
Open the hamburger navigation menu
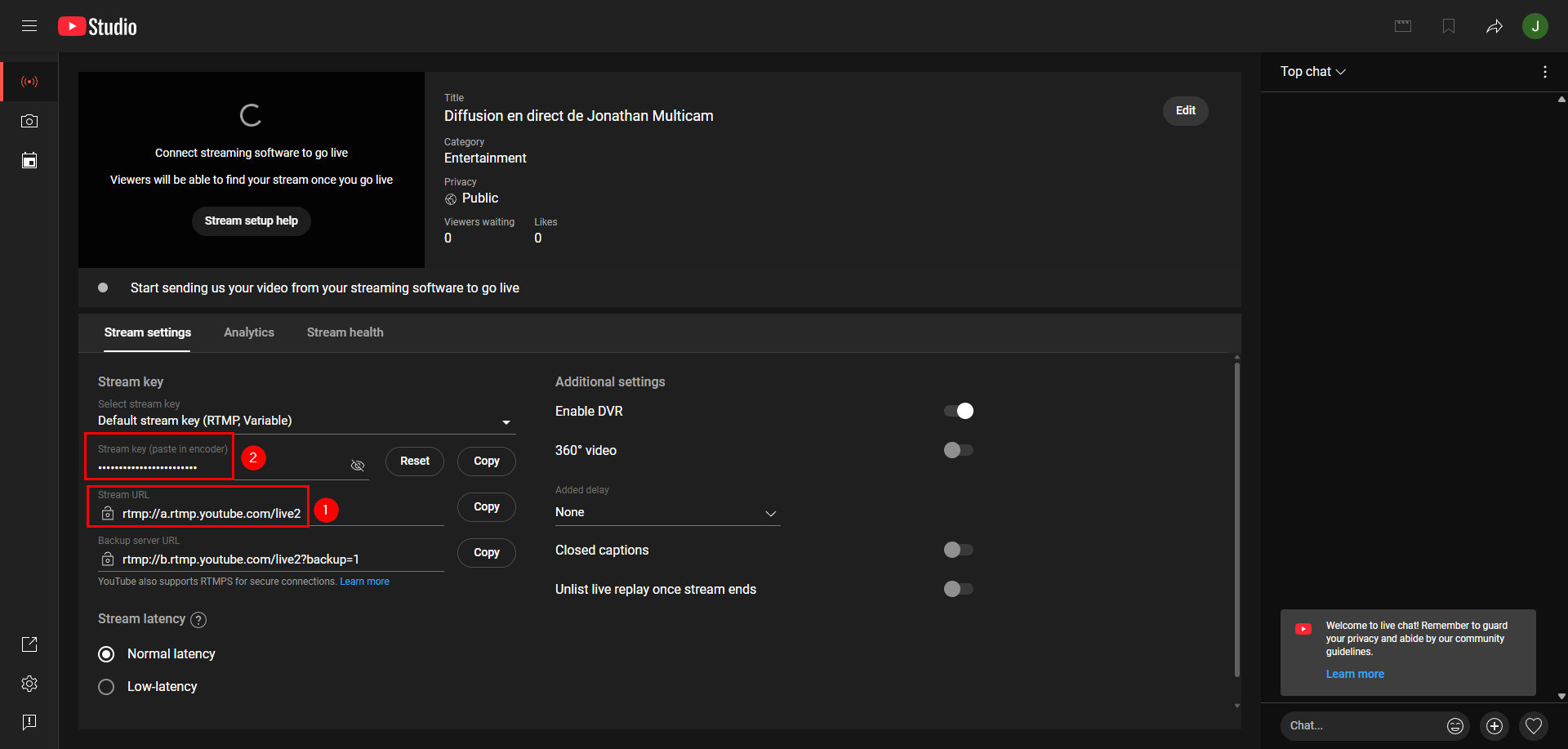(x=29, y=26)
